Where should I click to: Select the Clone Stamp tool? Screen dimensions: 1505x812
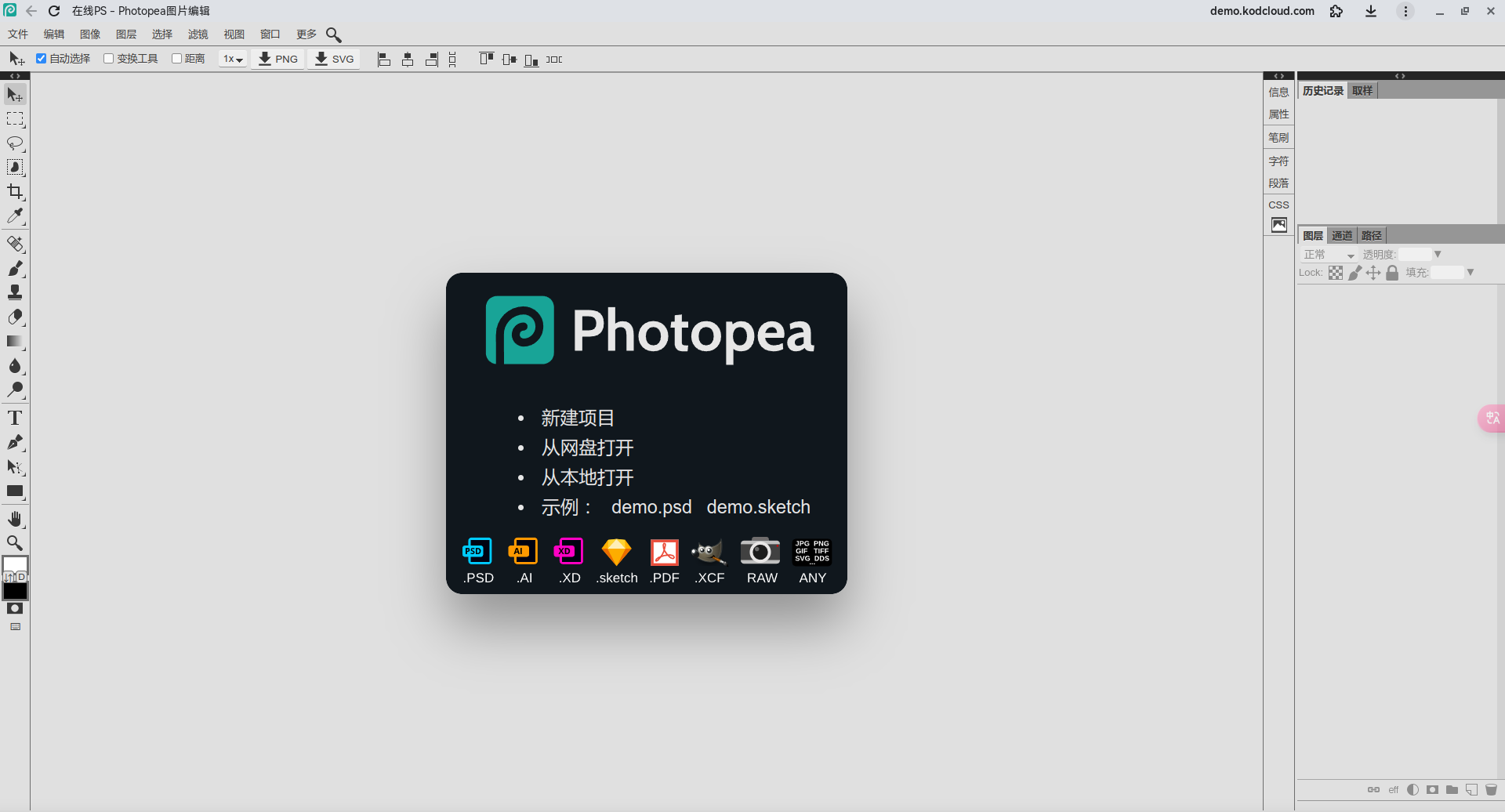click(x=15, y=292)
